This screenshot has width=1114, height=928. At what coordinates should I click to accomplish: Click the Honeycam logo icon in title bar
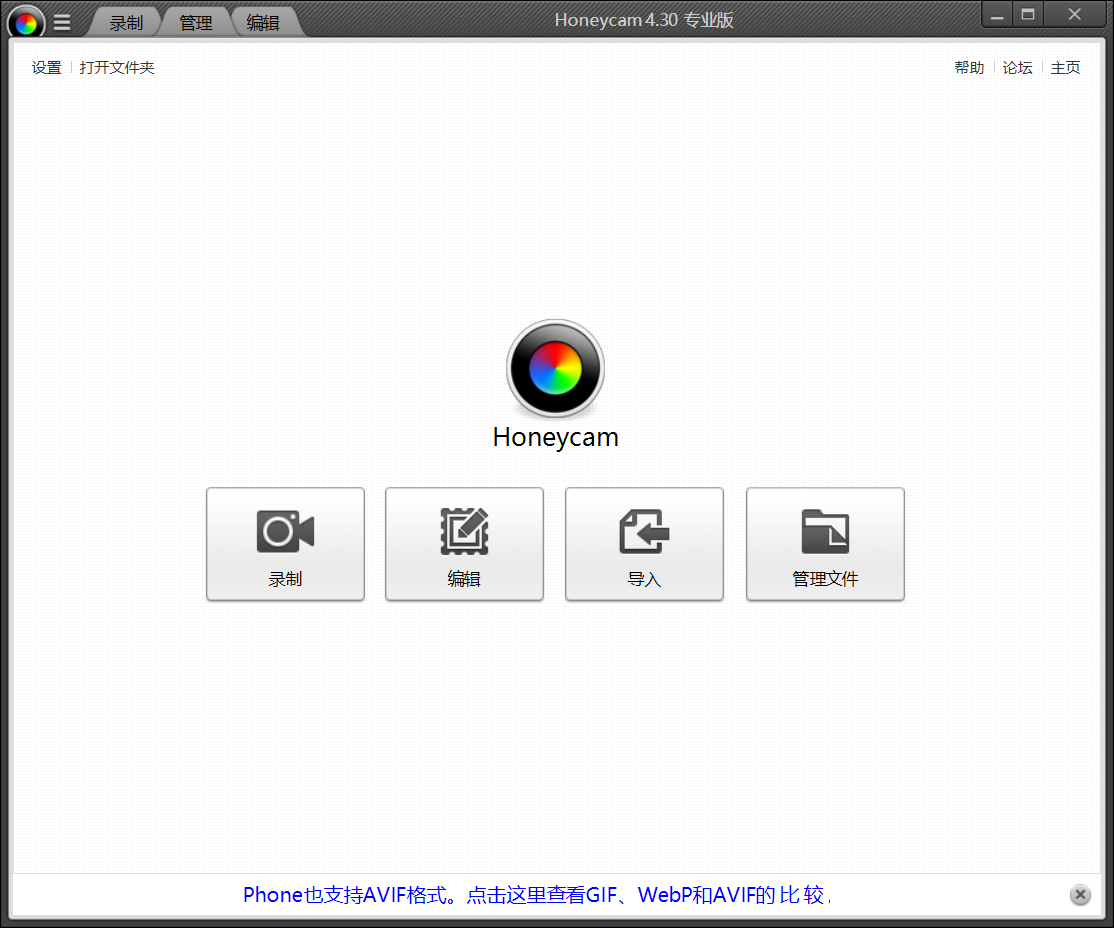click(x=27, y=22)
